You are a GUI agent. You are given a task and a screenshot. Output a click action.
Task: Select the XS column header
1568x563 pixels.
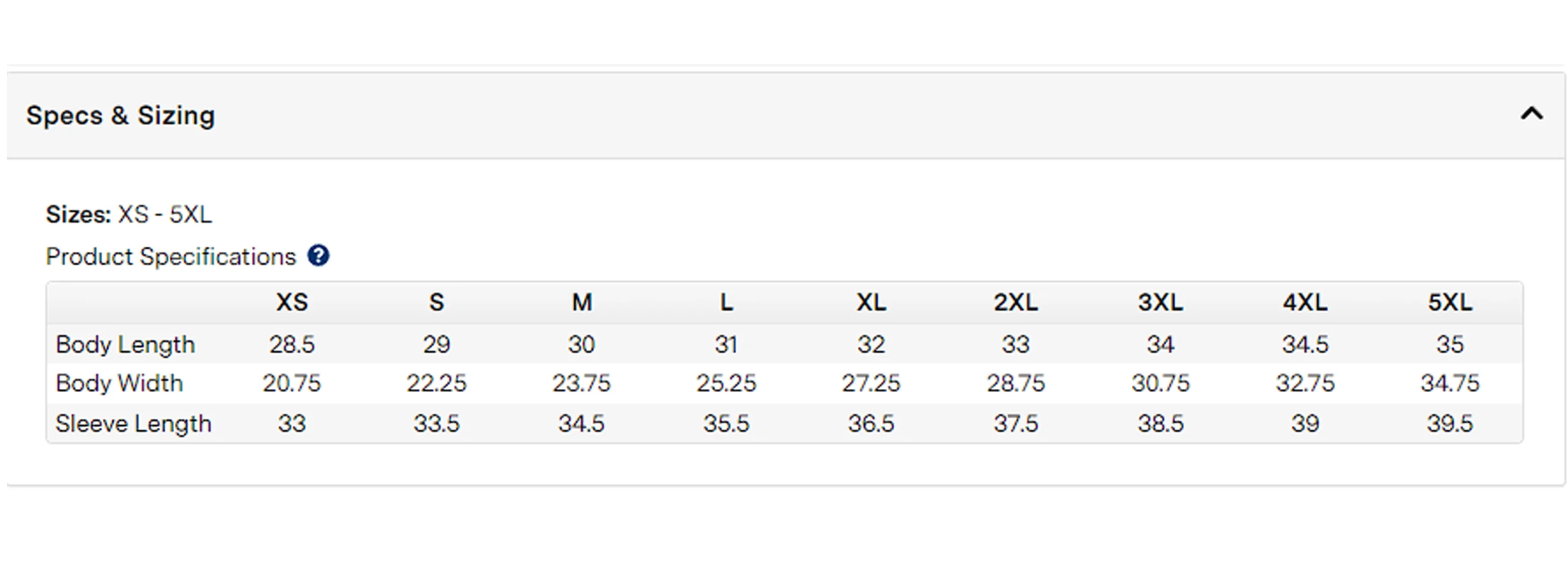click(x=292, y=302)
